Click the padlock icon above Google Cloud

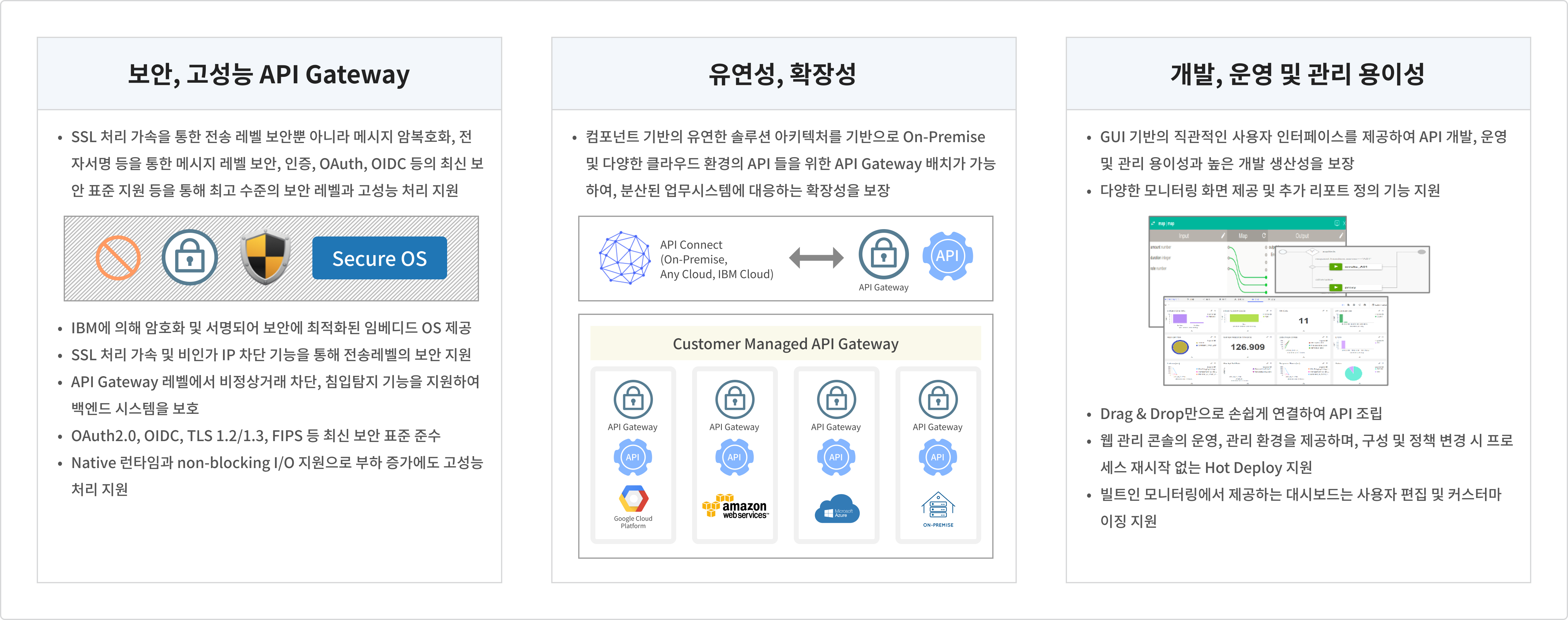(x=633, y=400)
